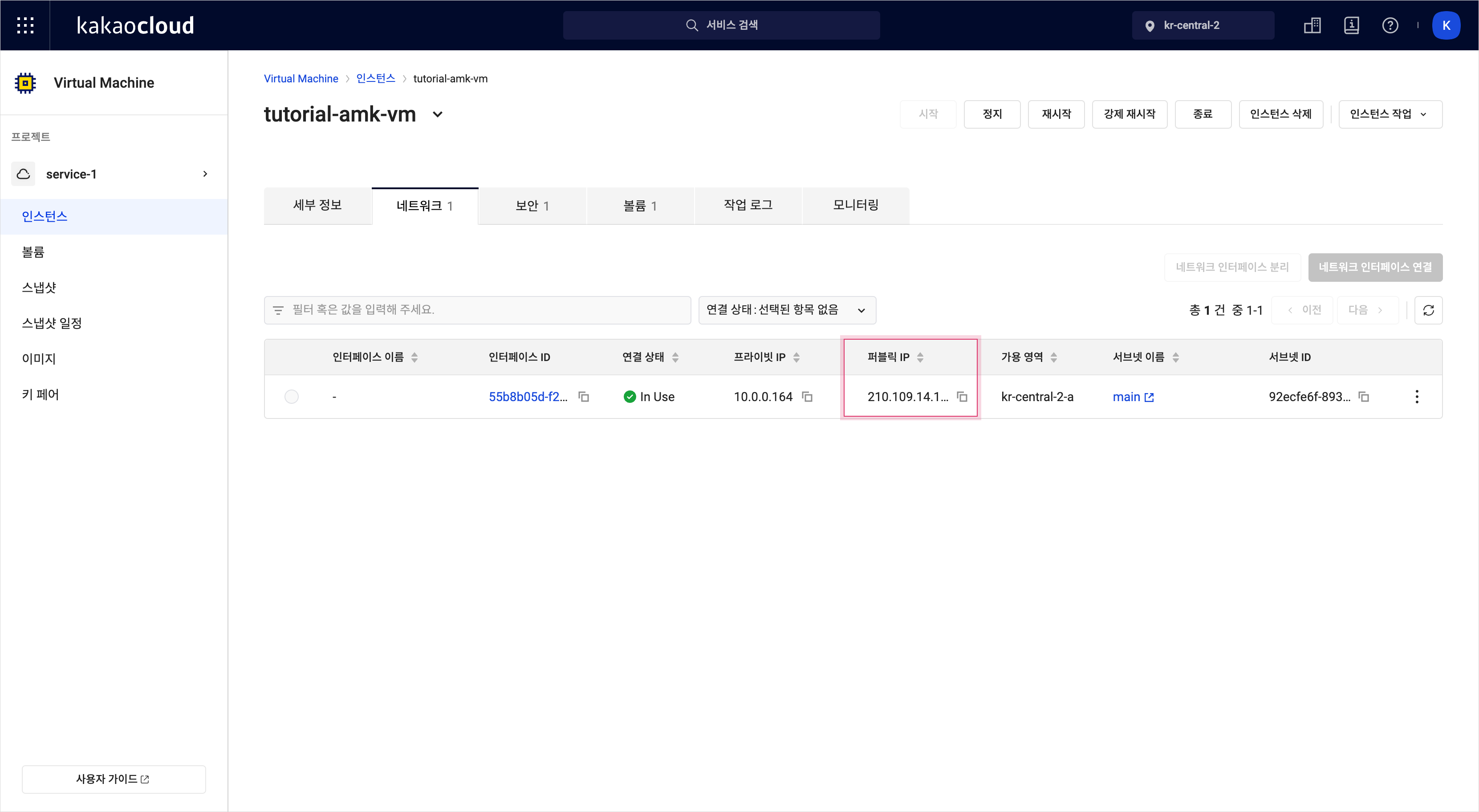
Task: Open interface ID link 55b8b05d-f2
Action: coord(528,397)
